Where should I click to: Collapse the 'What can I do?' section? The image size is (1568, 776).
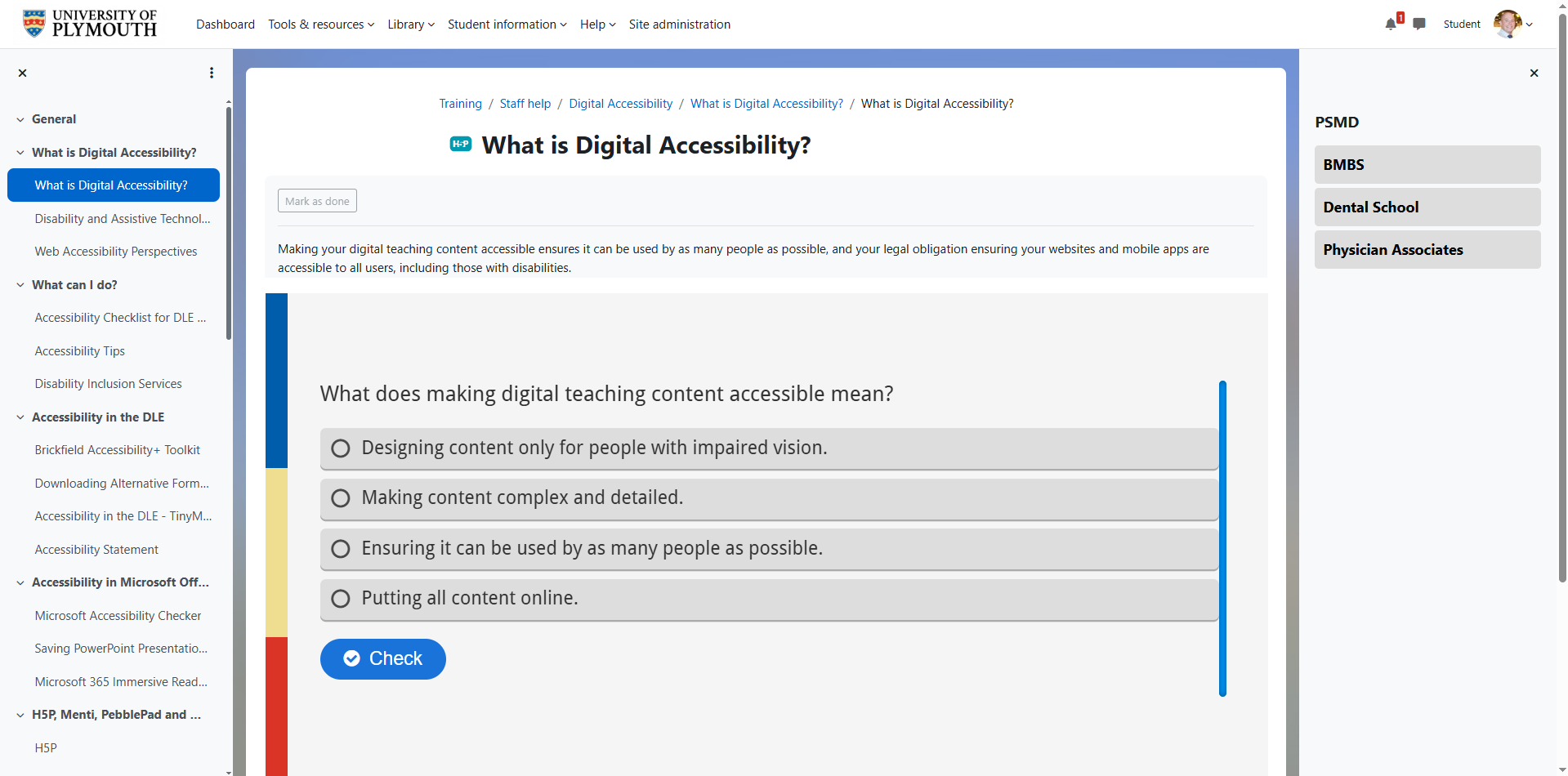point(20,285)
